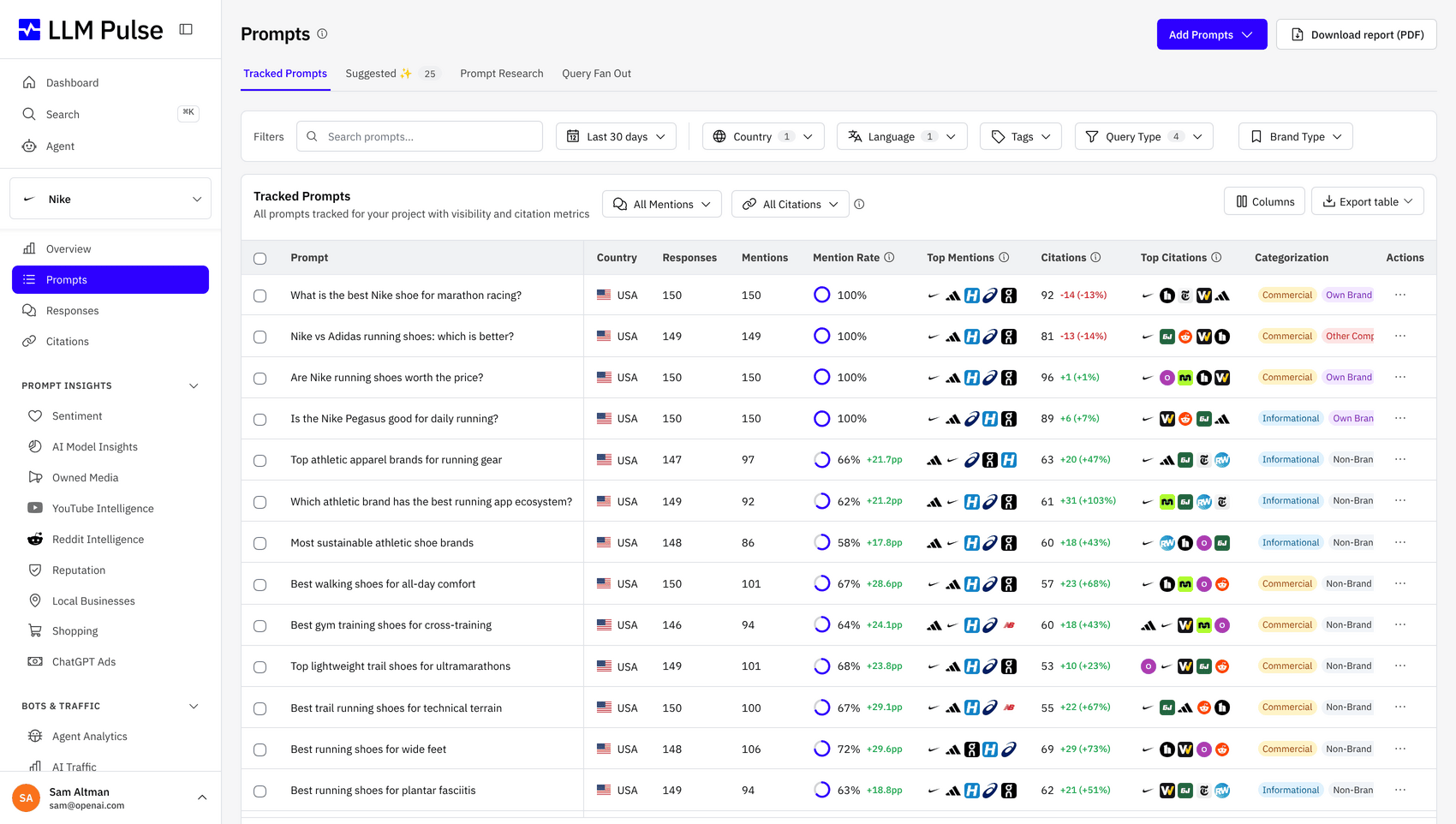Image resolution: width=1456 pixels, height=824 pixels.
Task: Open the Query Type filter dropdown
Action: 1143,136
